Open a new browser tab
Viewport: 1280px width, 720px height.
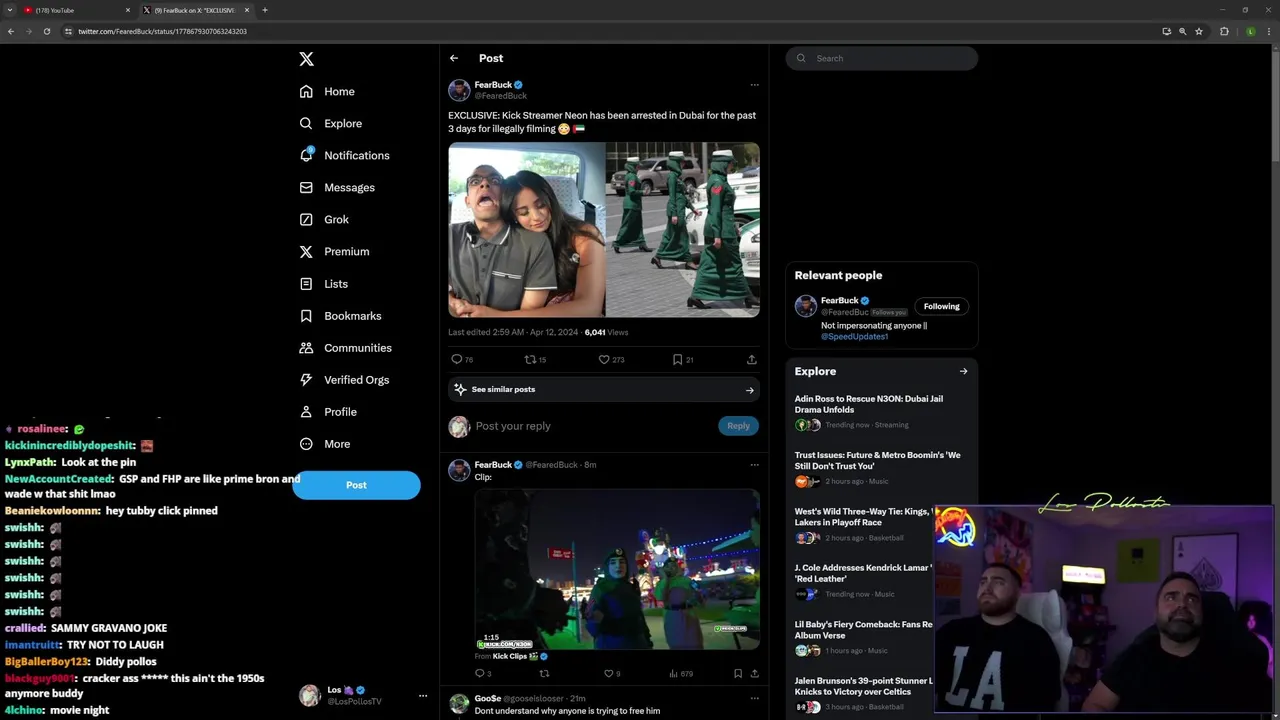265,10
